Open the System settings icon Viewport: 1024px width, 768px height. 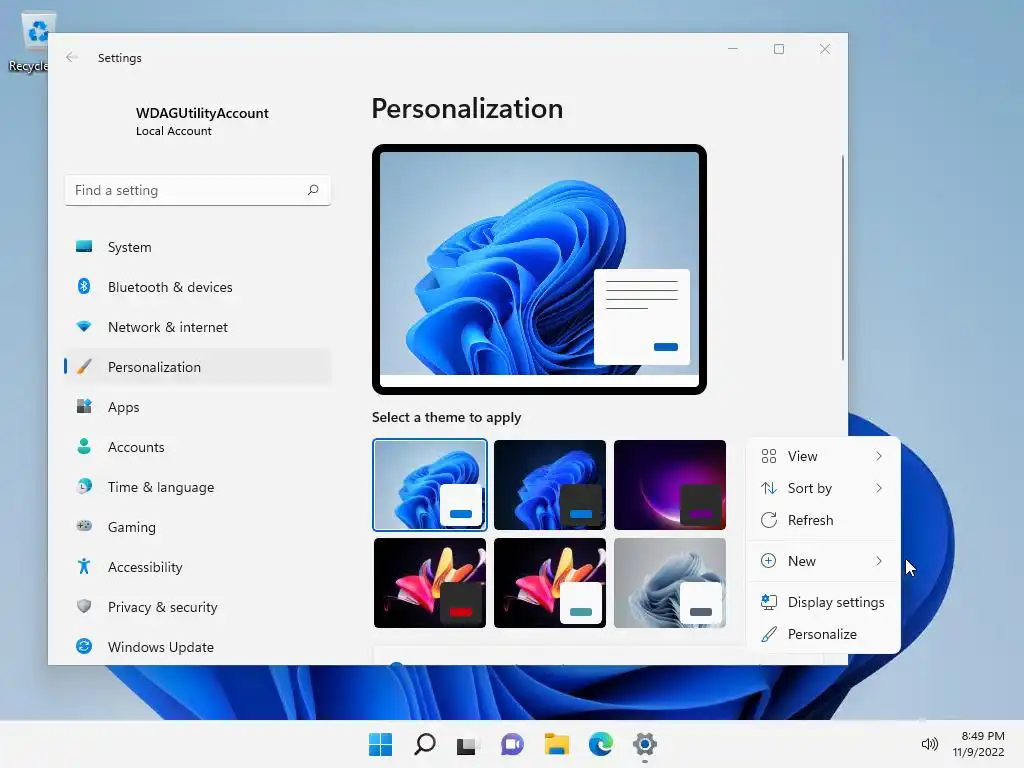click(84, 246)
